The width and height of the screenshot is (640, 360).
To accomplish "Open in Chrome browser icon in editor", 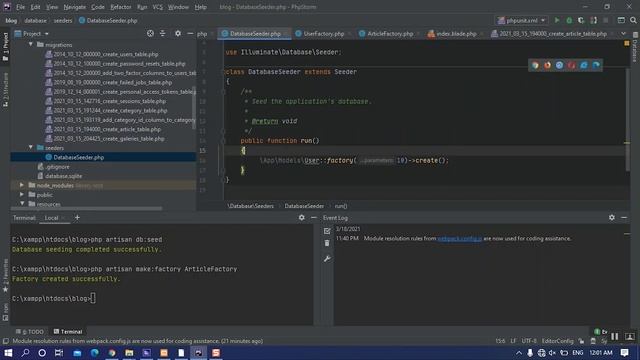I will (535, 65).
